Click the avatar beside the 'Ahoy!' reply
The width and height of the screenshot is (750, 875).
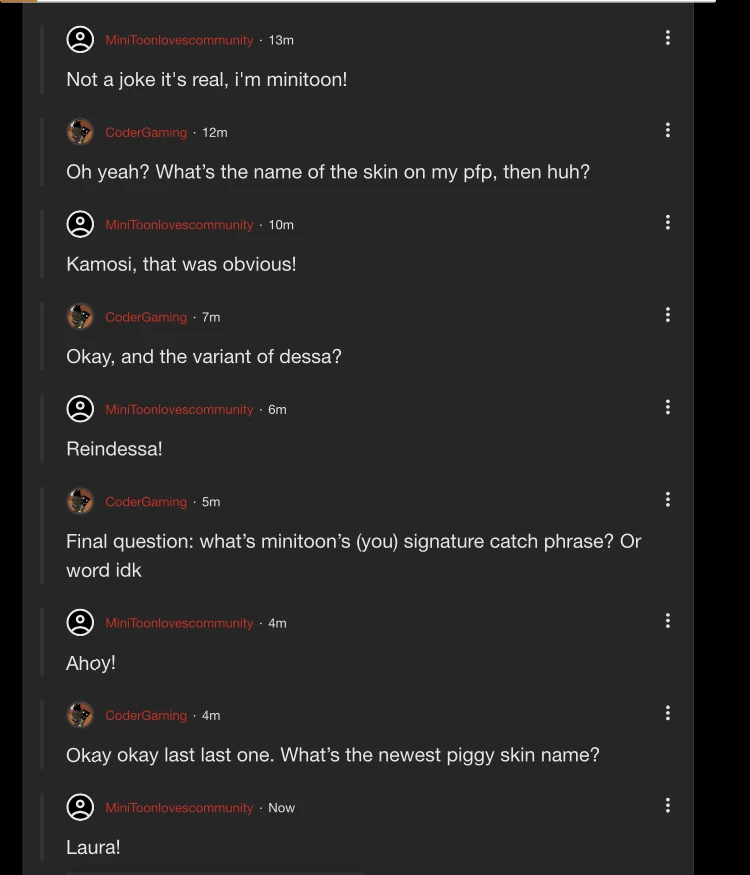tap(80, 622)
